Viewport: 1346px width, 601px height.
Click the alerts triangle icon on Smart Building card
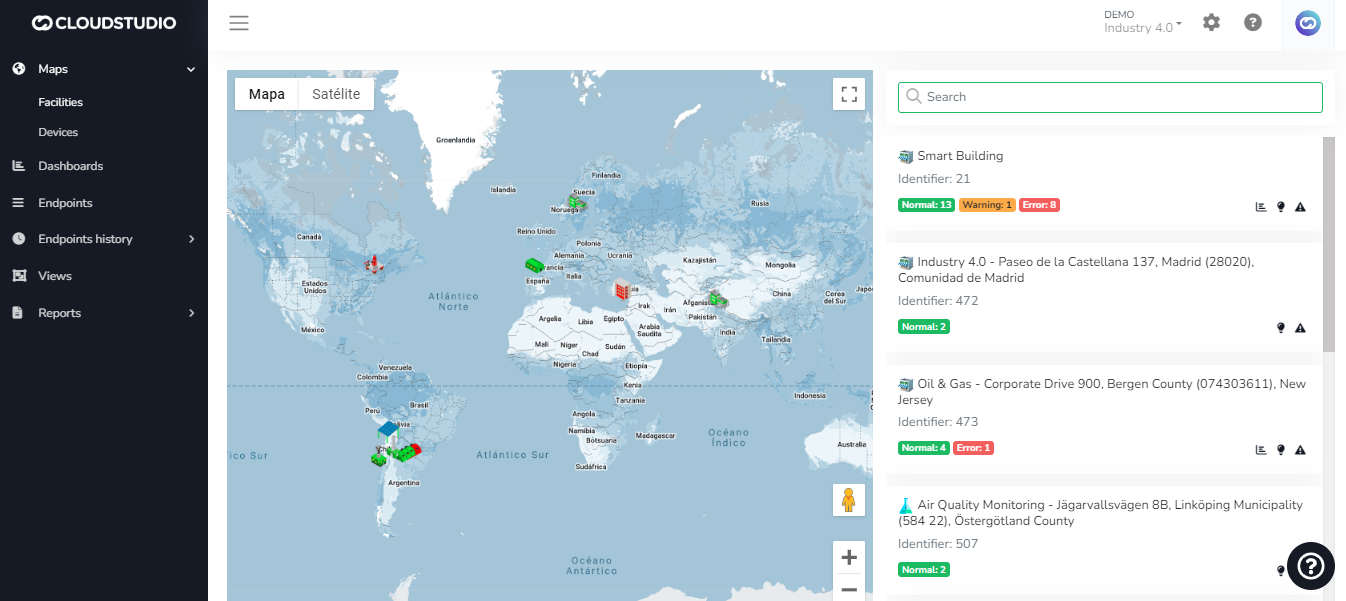(1300, 207)
